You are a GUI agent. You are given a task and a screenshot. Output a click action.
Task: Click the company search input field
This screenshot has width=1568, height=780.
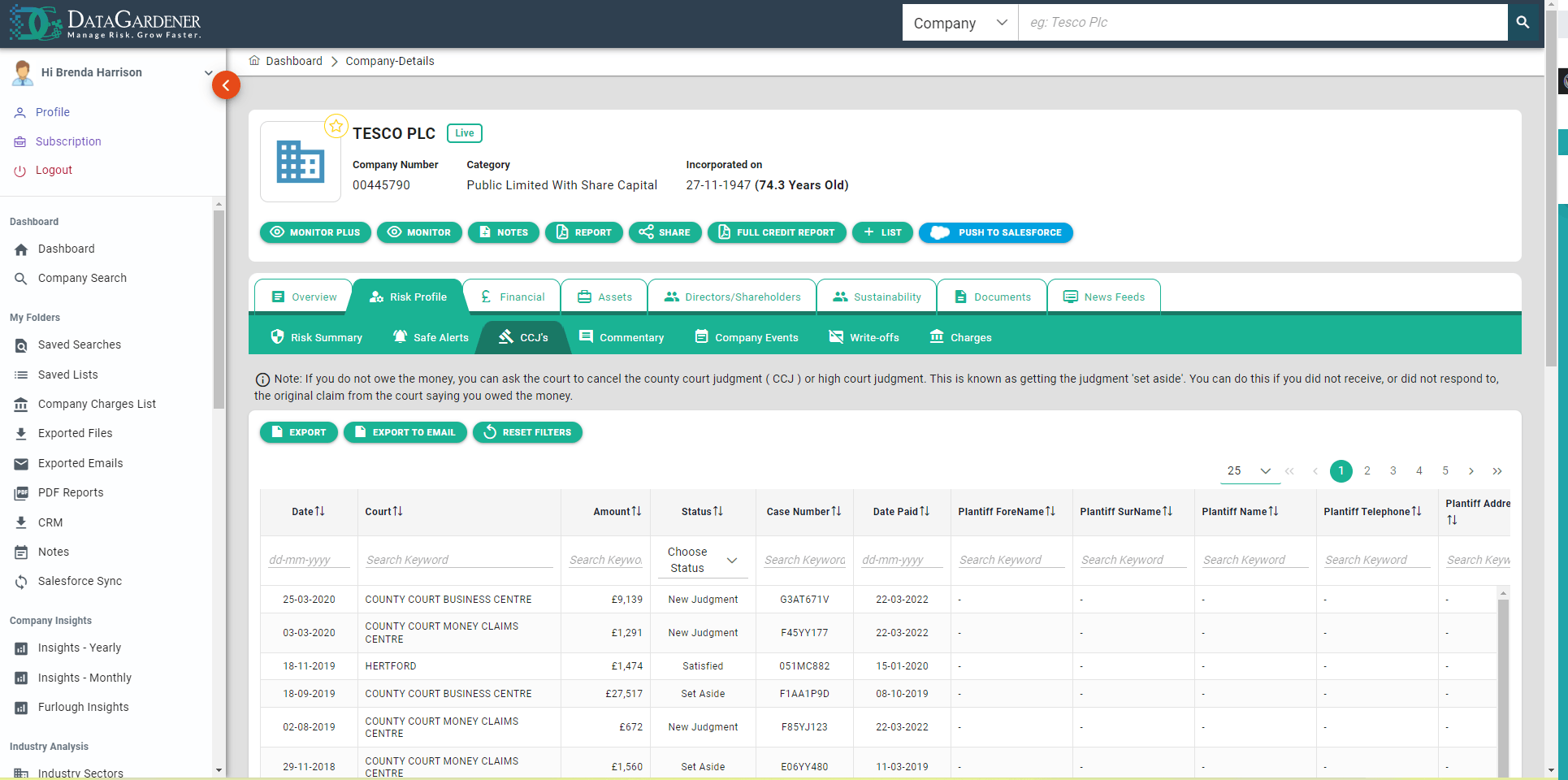[x=1263, y=23]
